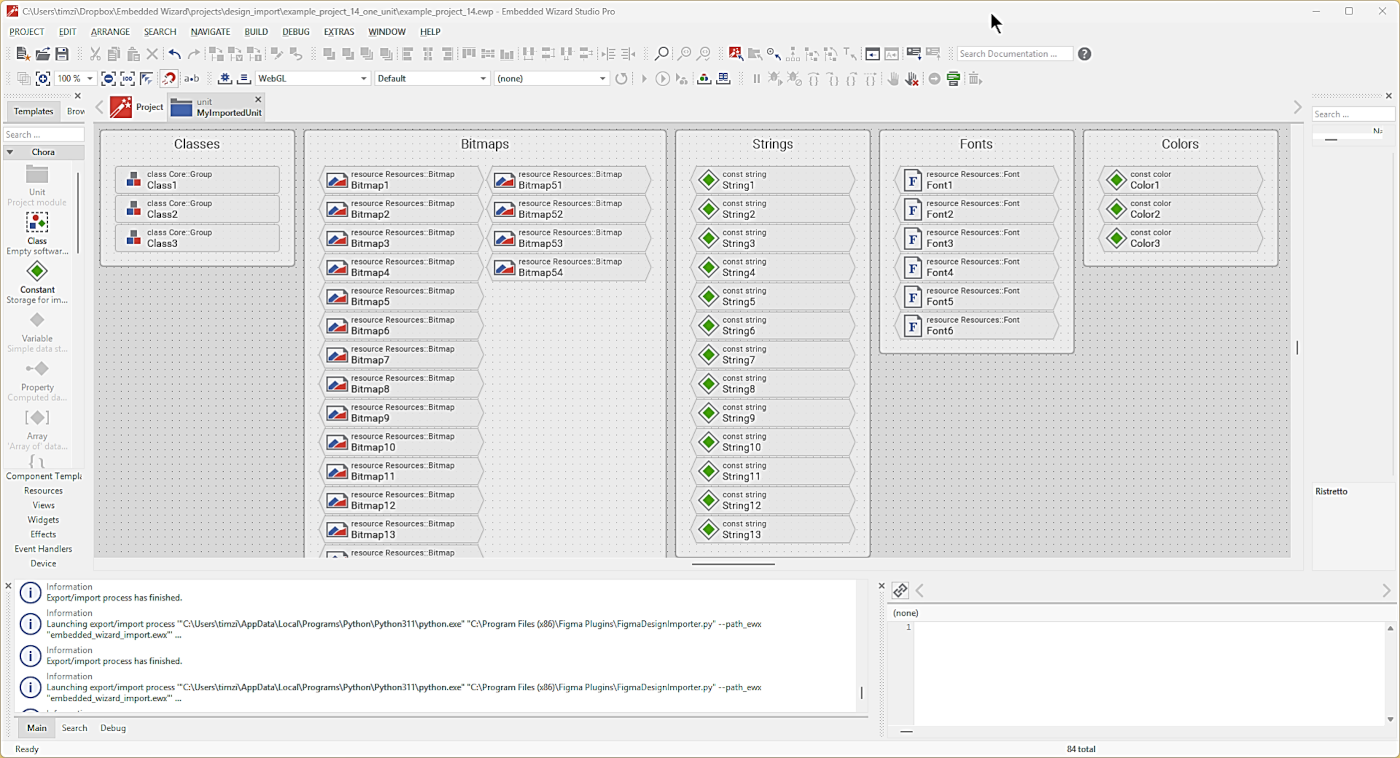The width and height of the screenshot is (1400, 758).
Task: Open an existing project with folder icon
Action: [x=43, y=54]
